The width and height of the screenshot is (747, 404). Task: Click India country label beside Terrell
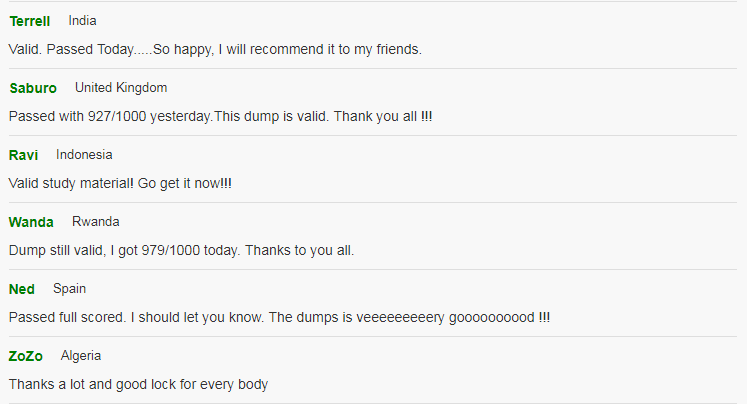click(82, 21)
